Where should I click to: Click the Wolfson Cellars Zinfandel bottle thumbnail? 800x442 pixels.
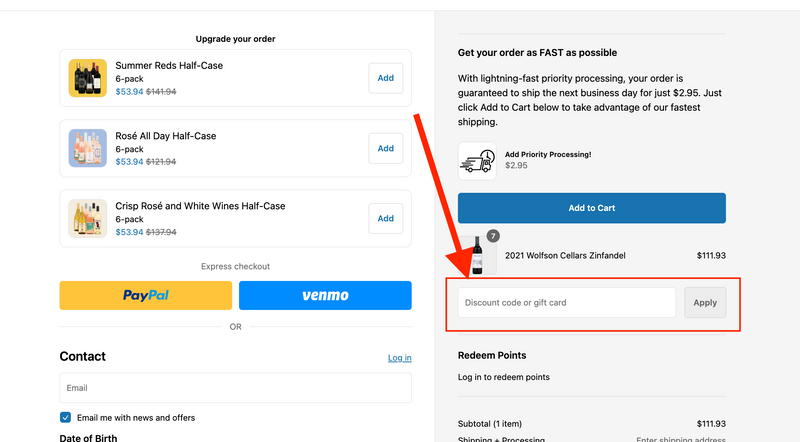pos(477,257)
